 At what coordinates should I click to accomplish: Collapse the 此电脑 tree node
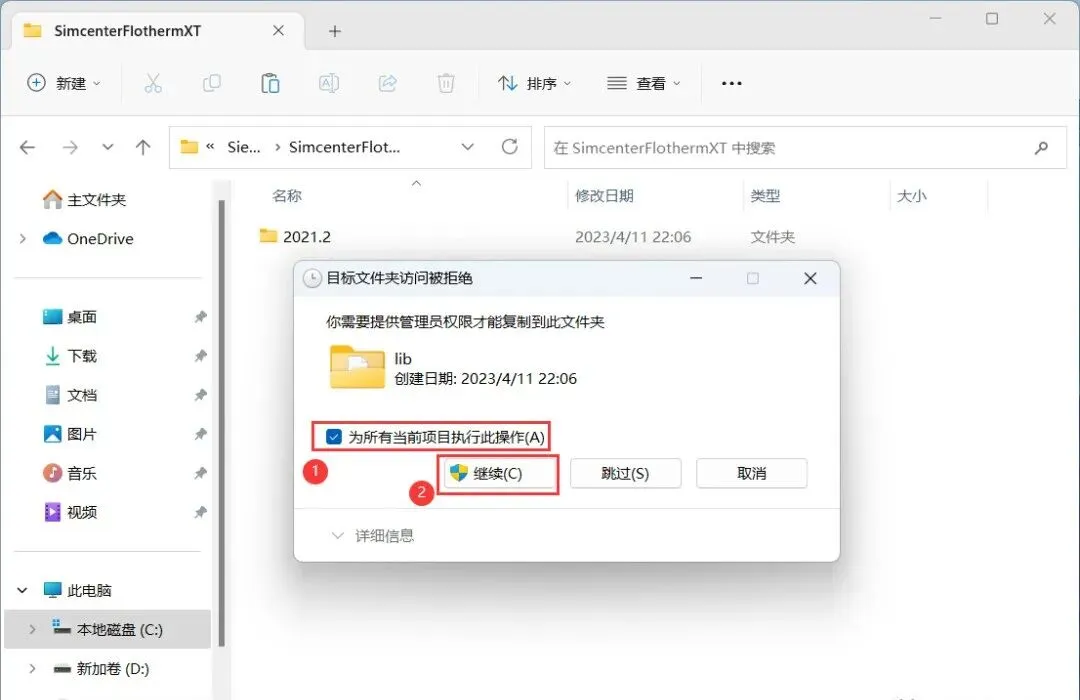tap(22, 590)
